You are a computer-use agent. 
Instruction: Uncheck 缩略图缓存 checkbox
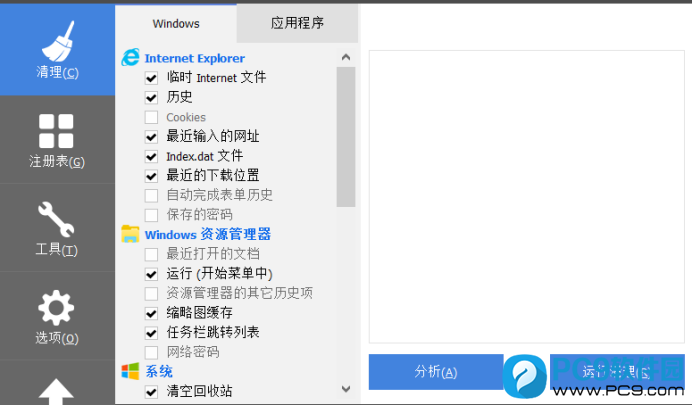[151, 313]
